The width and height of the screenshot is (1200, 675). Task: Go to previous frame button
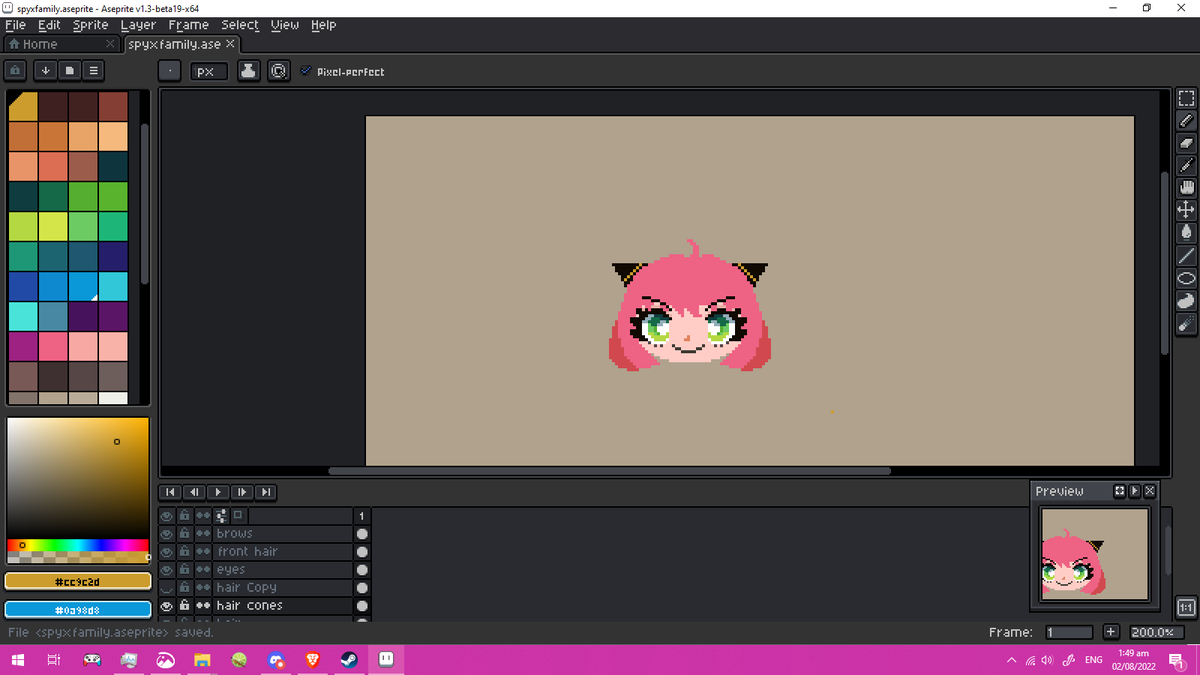194,492
